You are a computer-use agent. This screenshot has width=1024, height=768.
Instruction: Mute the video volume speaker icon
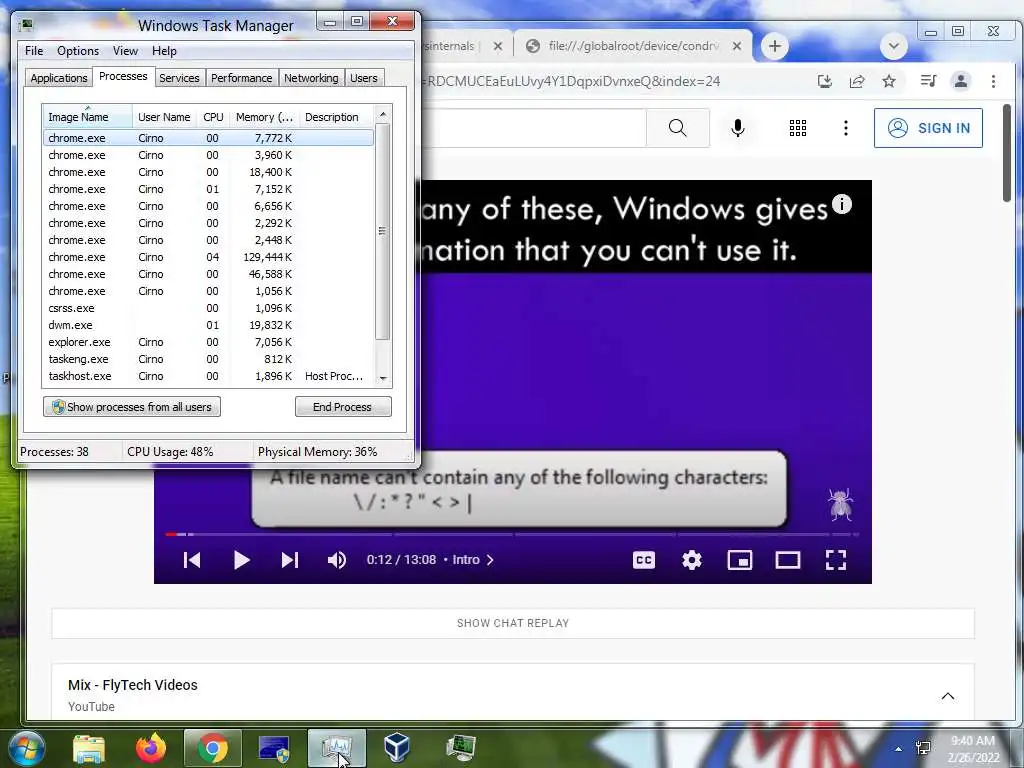tap(337, 560)
